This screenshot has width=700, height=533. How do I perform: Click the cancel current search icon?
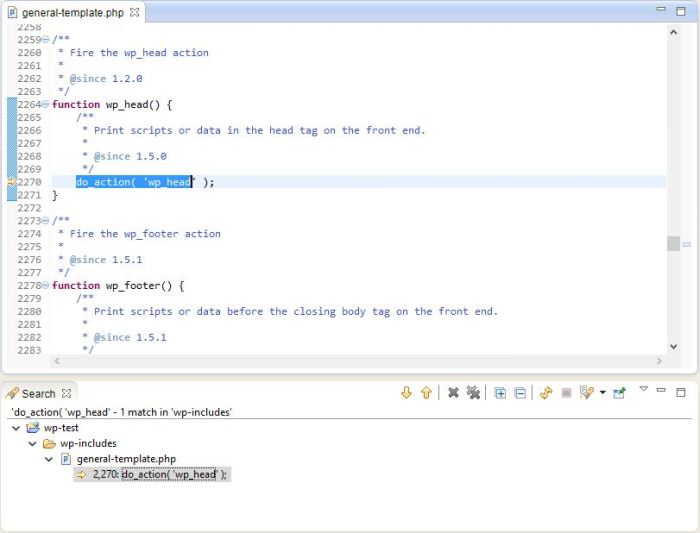(x=566, y=393)
